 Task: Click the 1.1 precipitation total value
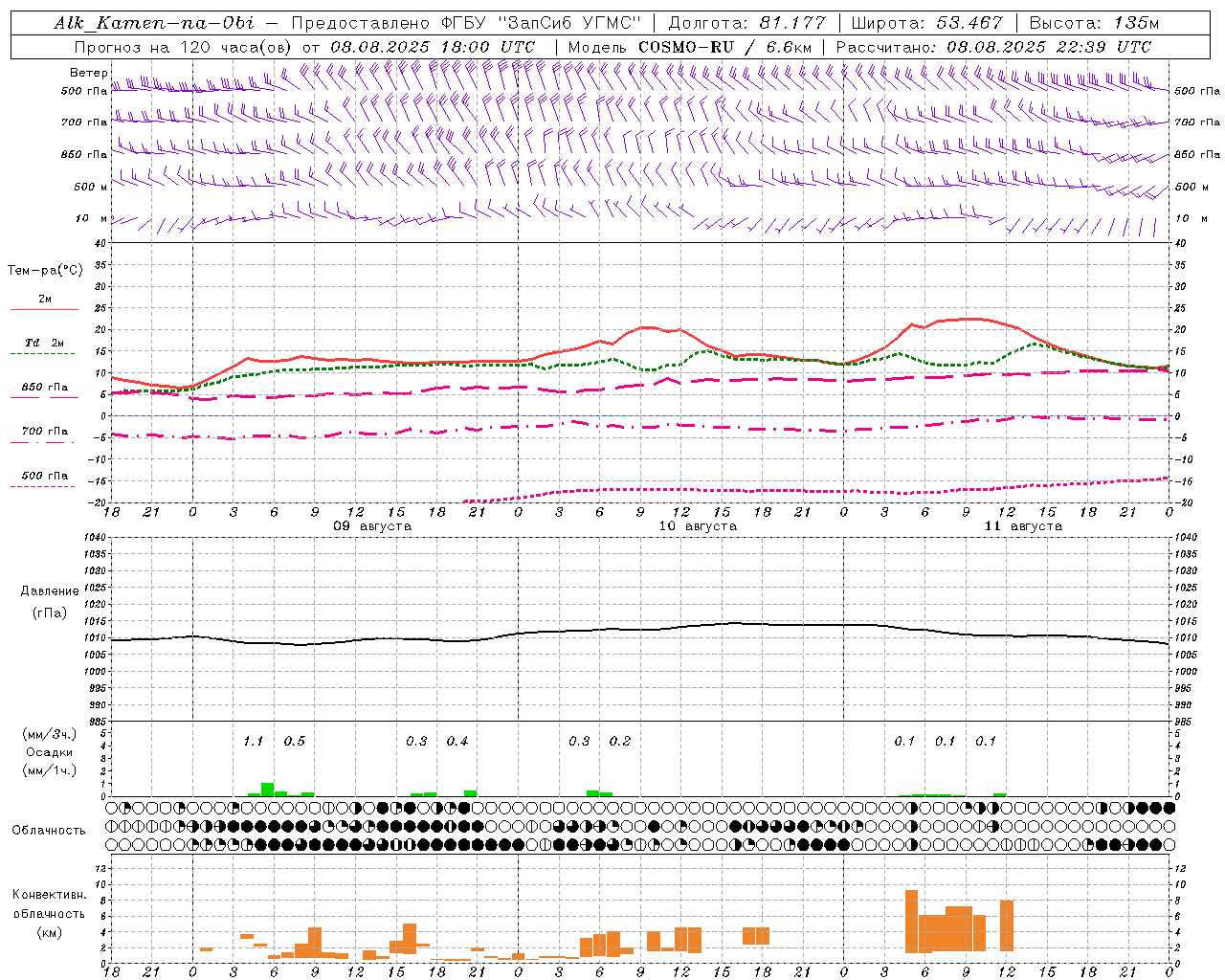click(253, 742)
